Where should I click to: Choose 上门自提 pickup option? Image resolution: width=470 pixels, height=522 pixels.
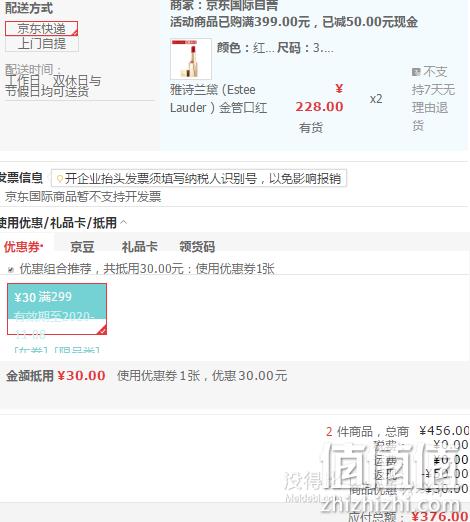click(x=42, y=44)
